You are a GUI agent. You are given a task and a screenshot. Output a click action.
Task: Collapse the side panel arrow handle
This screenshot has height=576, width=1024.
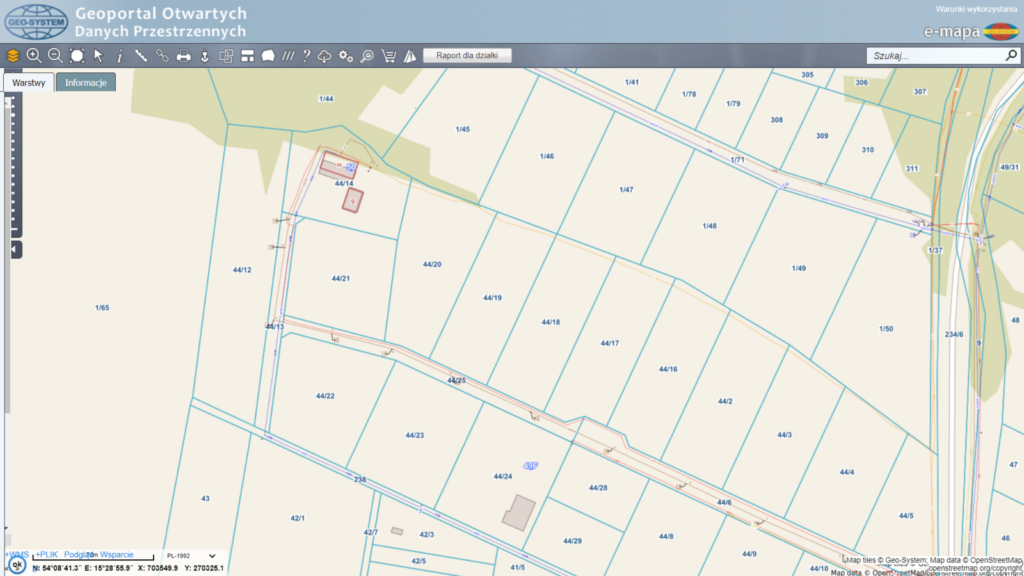pos(15,249)
